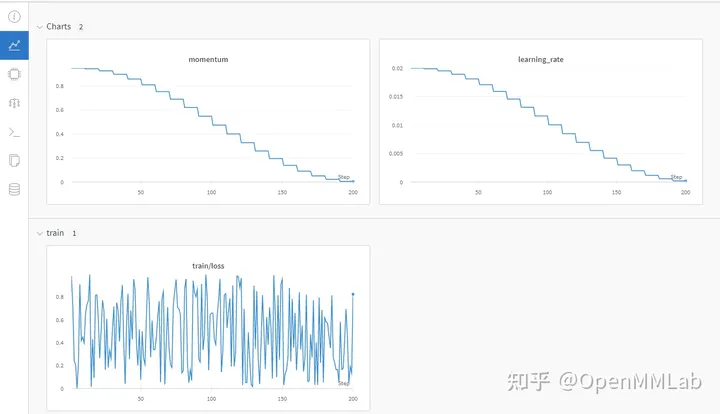Select the learning_rate chart panel
Viewport: 720px width, 414px height.
point(540,122)
